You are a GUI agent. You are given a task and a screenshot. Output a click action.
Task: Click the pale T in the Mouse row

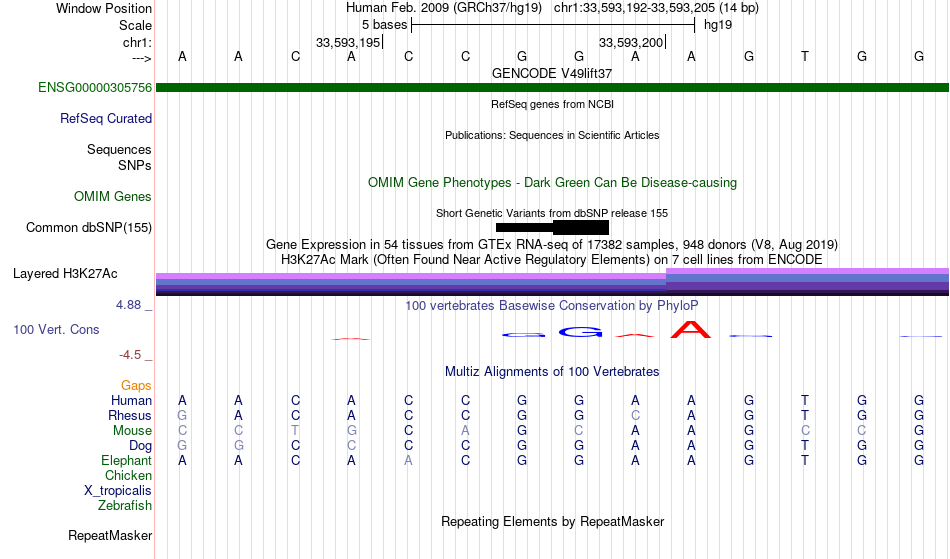[x=295, y=431]
